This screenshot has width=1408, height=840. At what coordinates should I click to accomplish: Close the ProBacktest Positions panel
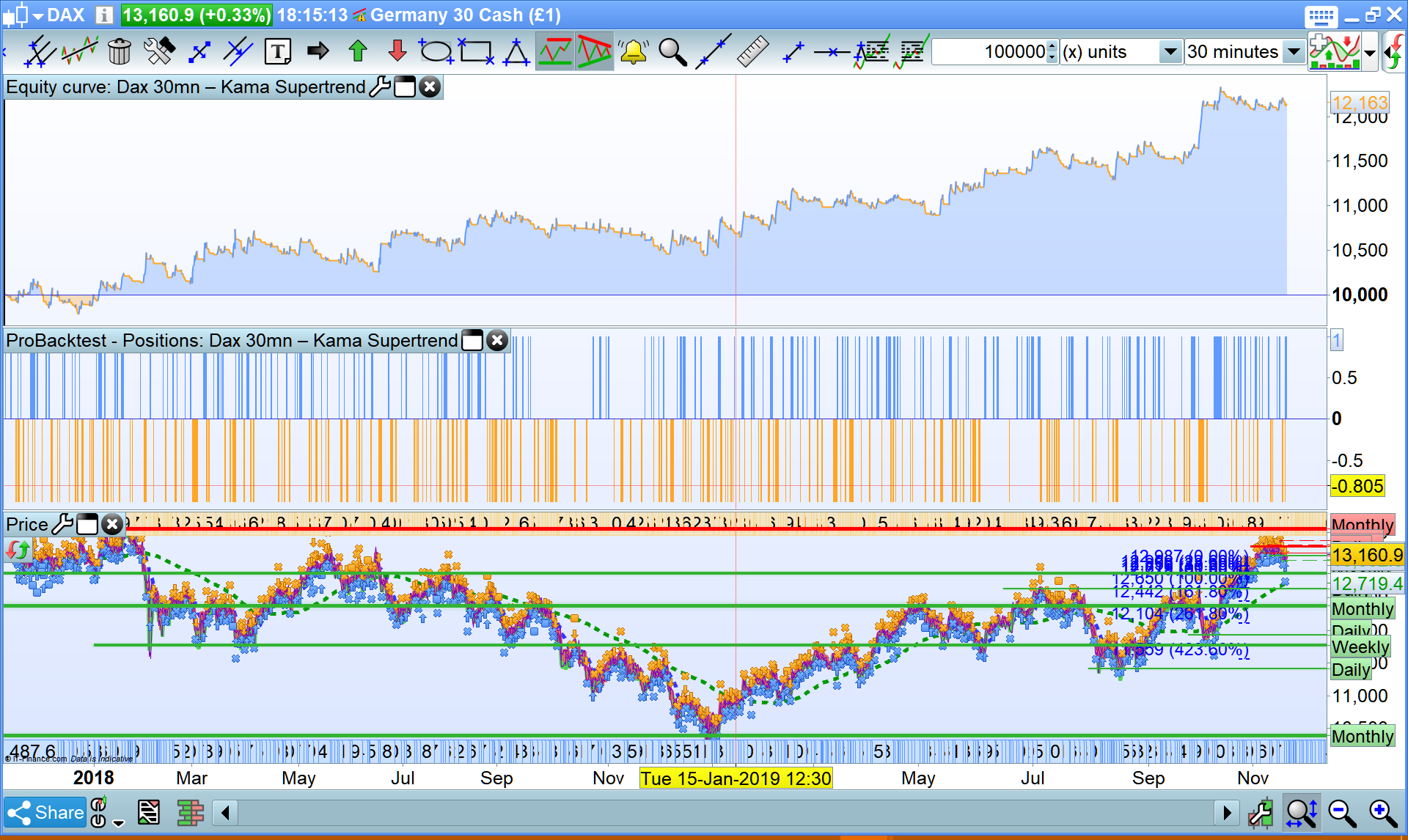[497, 341]
